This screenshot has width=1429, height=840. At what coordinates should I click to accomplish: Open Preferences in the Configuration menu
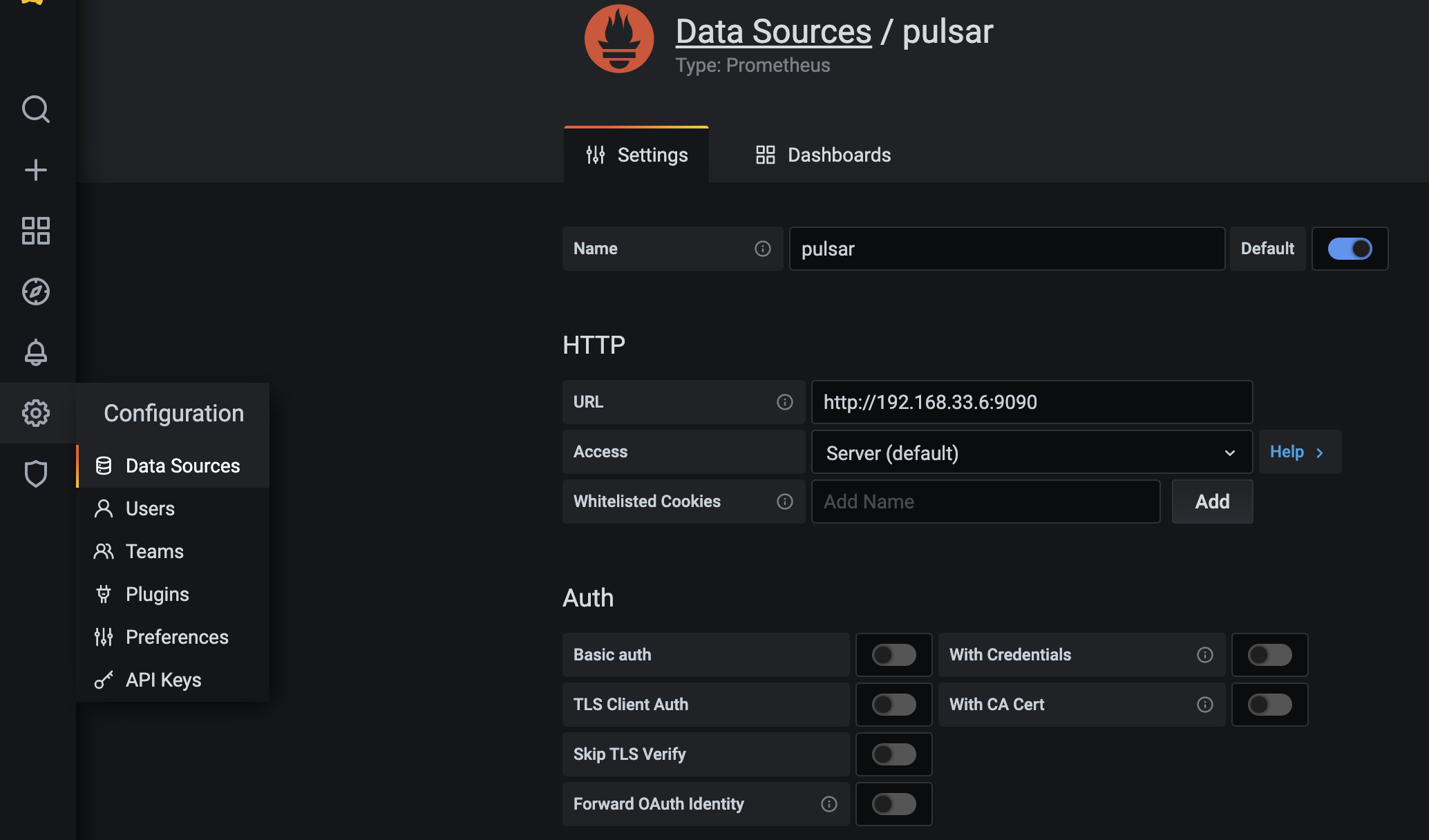pos(173,637)
